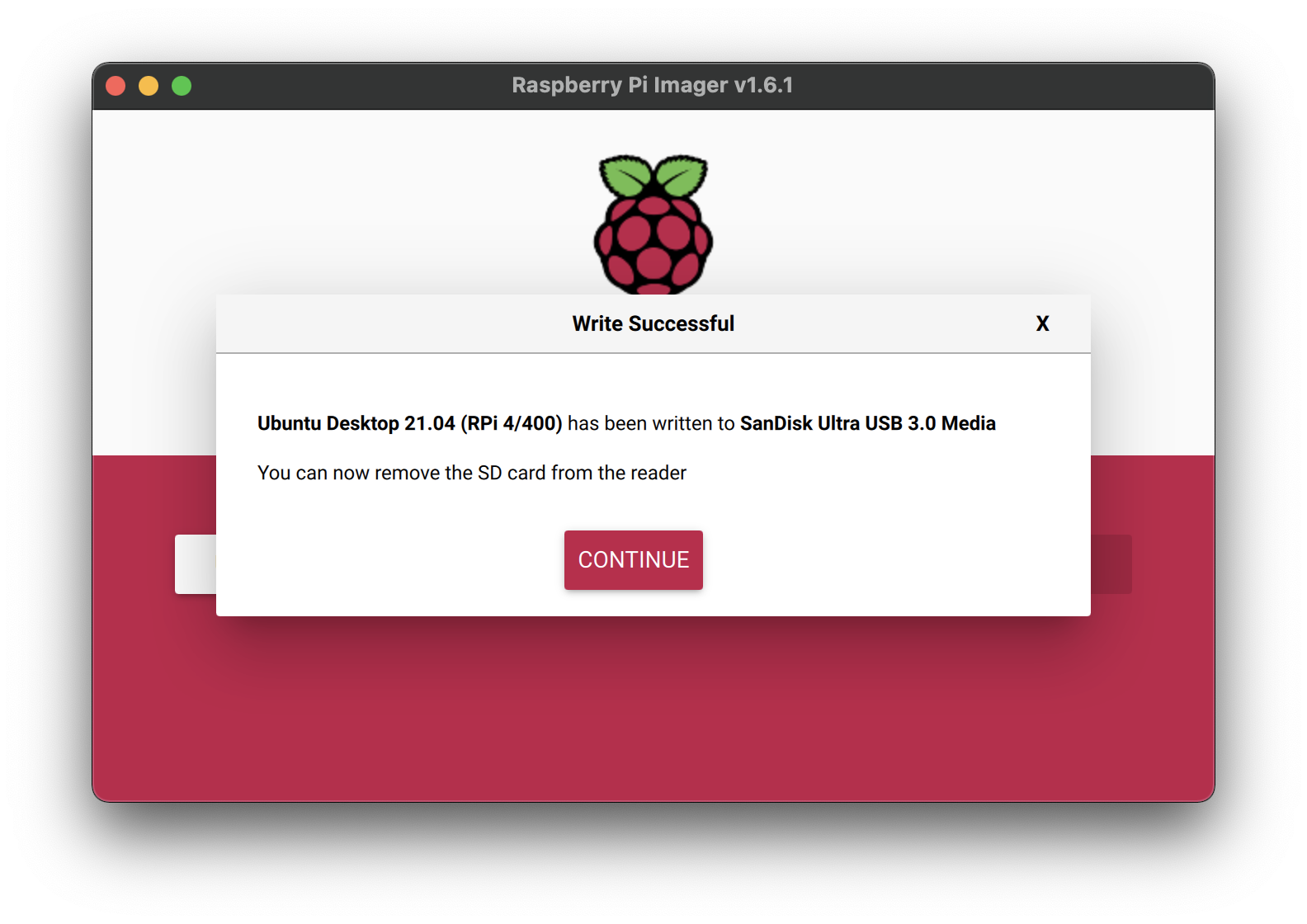Click the Ubuntu Desktop 21.04 (RPi 4/400) text
Image resolution: width=1307 pixels, height=924 pixels.
coord(409,423)
